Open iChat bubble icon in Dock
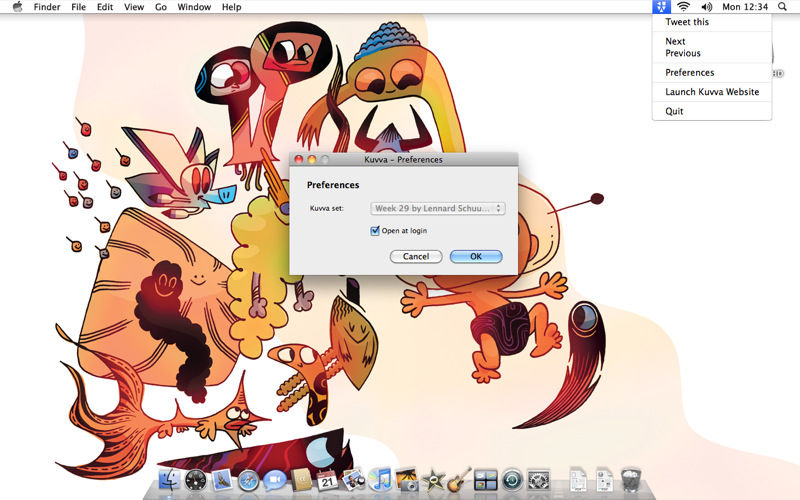 tap(275, 481)
